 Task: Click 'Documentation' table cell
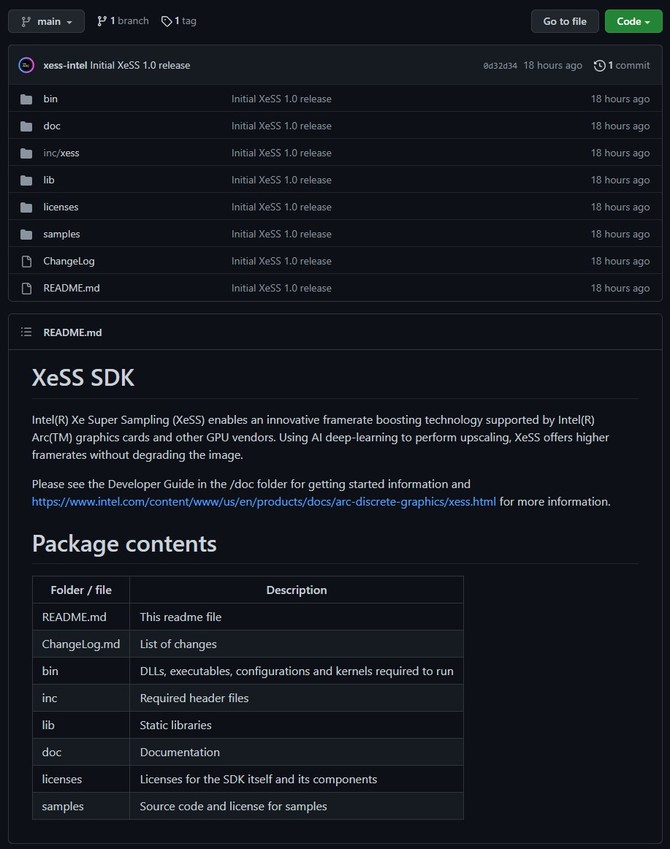click(x=296, y=752)
